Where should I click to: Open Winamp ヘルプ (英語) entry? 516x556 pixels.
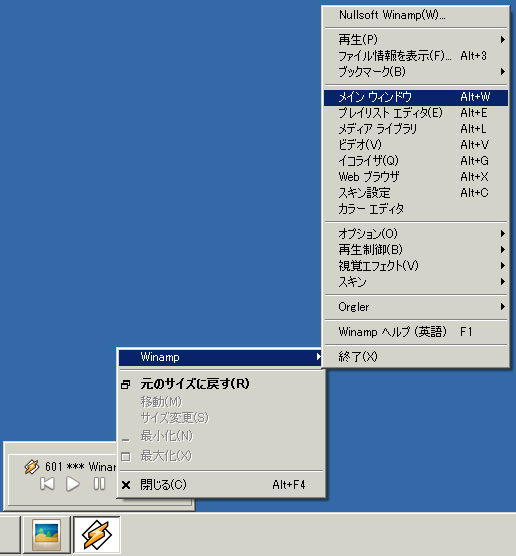tap(416, 332)
